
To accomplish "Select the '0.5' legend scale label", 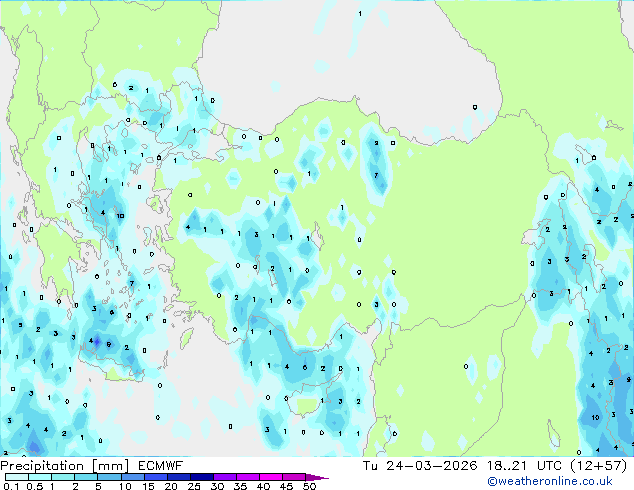I will click(35, 486).
